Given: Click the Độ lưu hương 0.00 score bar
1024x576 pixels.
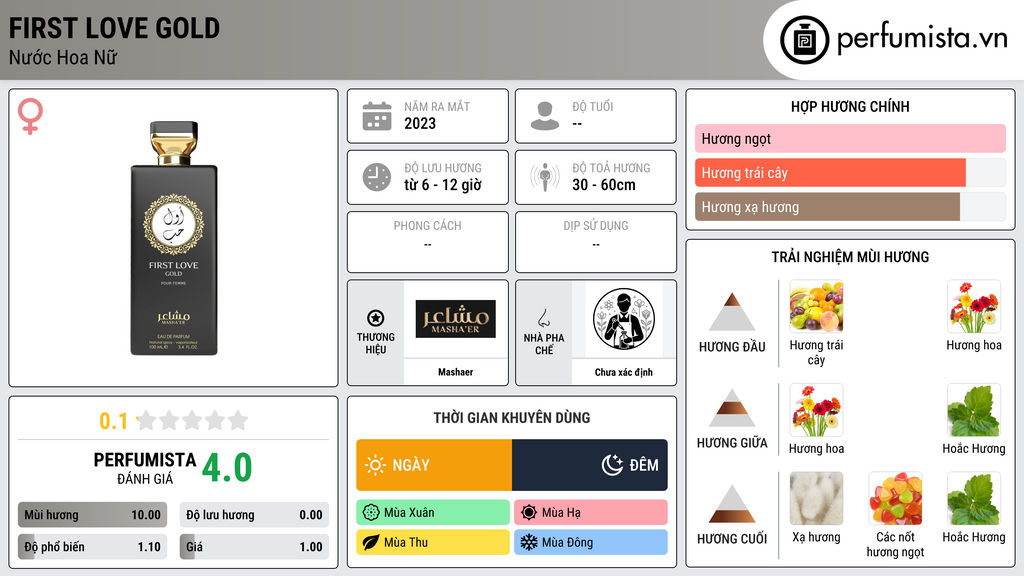Looking at the screenshot, I should (x=254, y=515).
